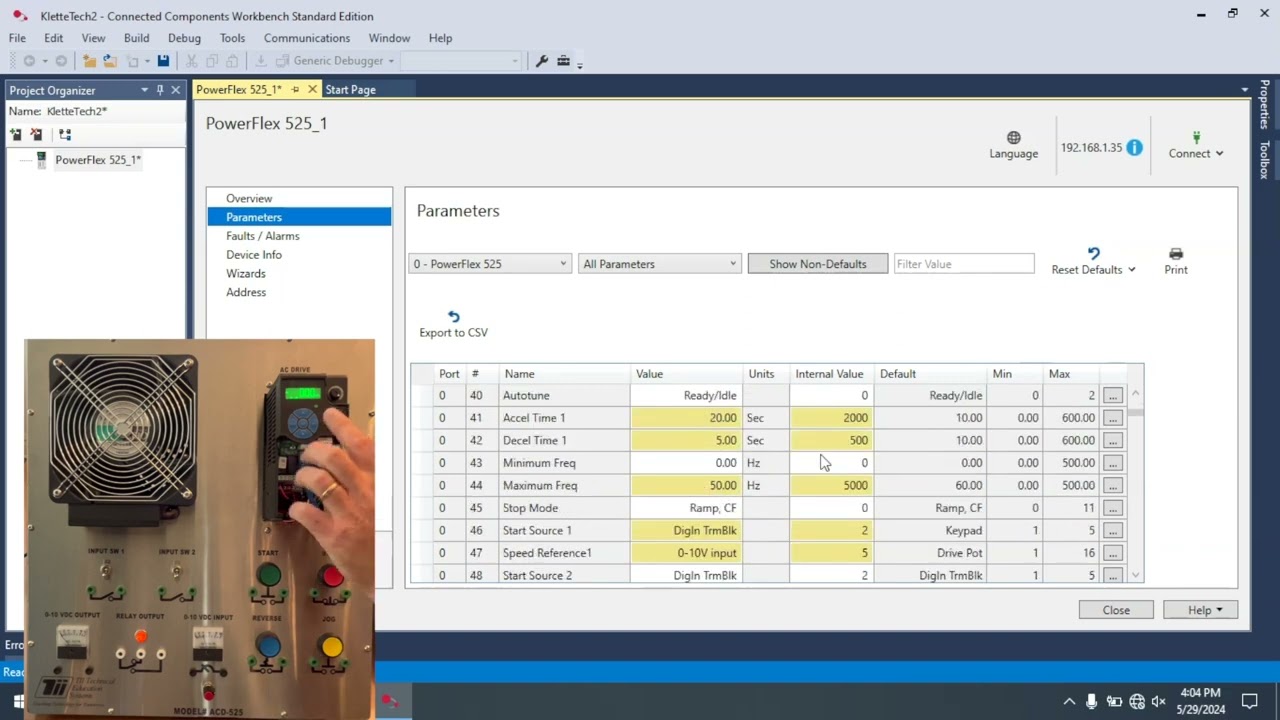Click Speed Reference1 value 0-10V input
The width and height of the screenshot is (1280, 720).
(686, 553)
